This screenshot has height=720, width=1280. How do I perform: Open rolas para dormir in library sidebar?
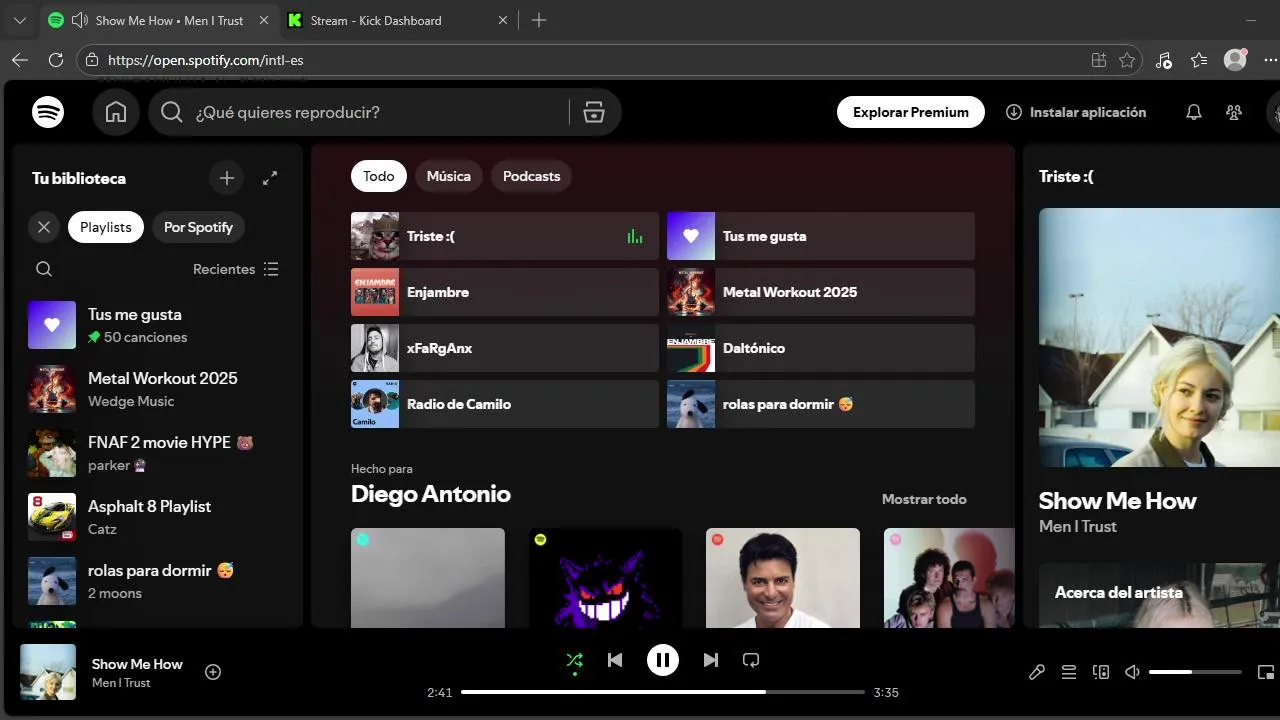(157, 581)
